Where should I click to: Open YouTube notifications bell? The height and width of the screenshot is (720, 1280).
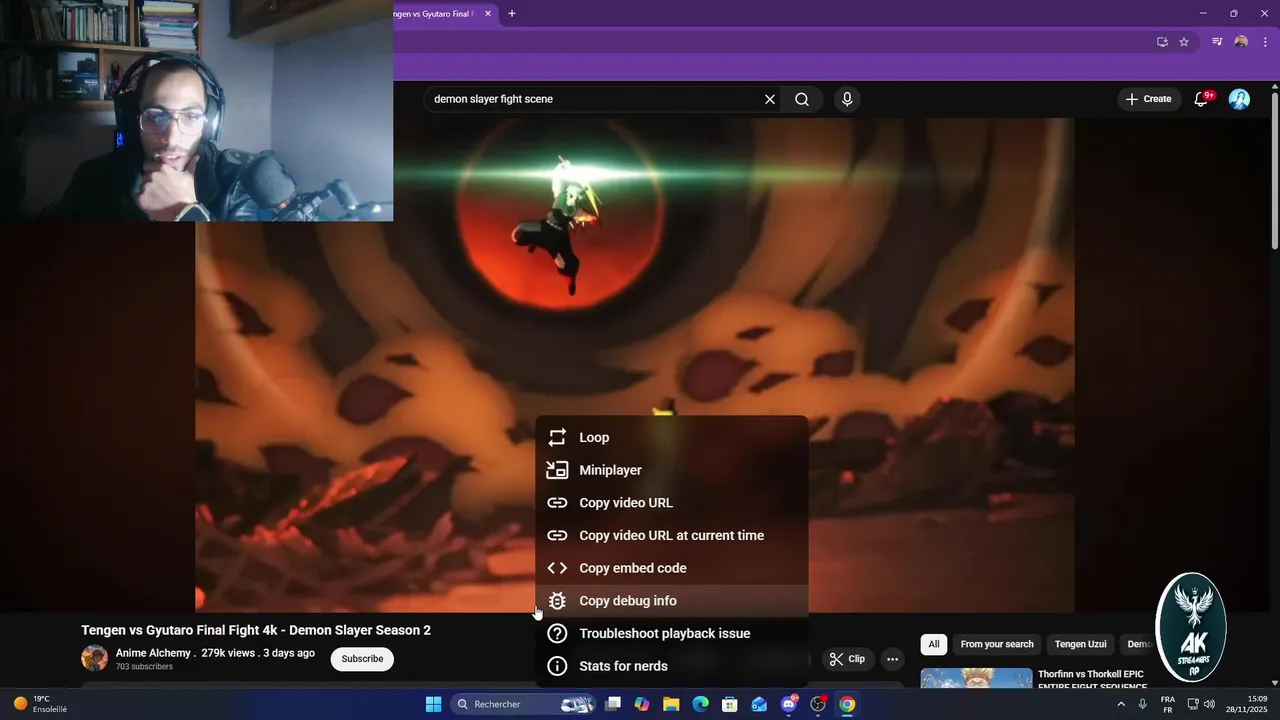(x=1202, y=99)
